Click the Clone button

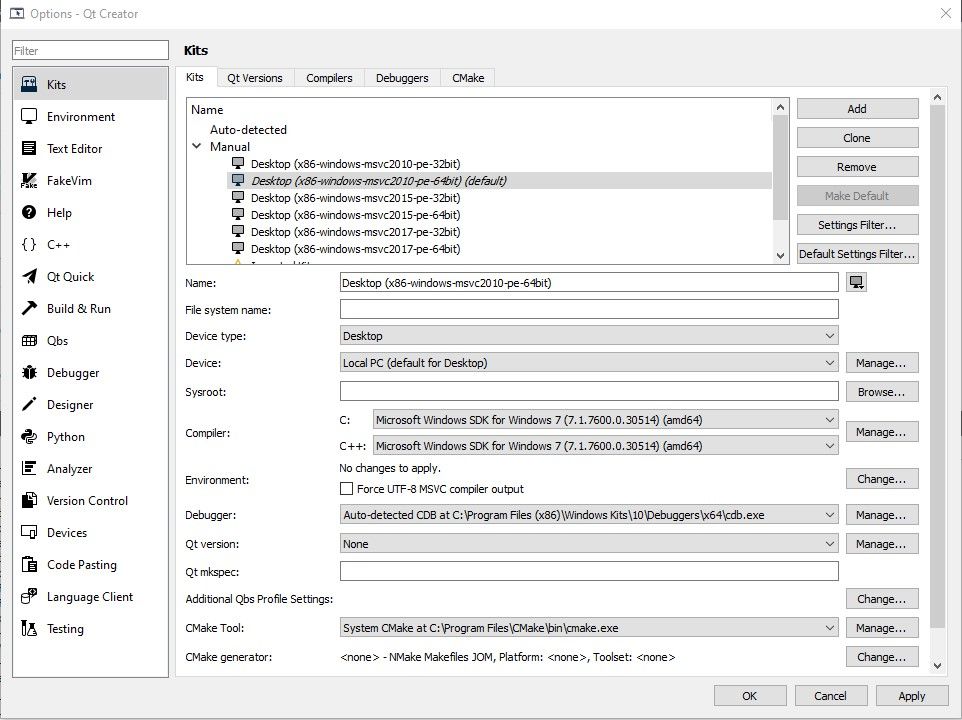(857, 137)
